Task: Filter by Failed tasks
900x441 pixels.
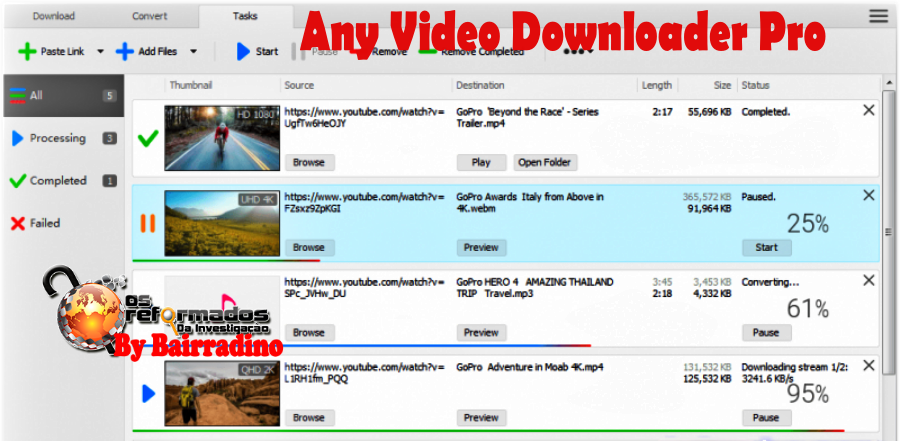Action: pyautogui.click(x=64, y=223)
